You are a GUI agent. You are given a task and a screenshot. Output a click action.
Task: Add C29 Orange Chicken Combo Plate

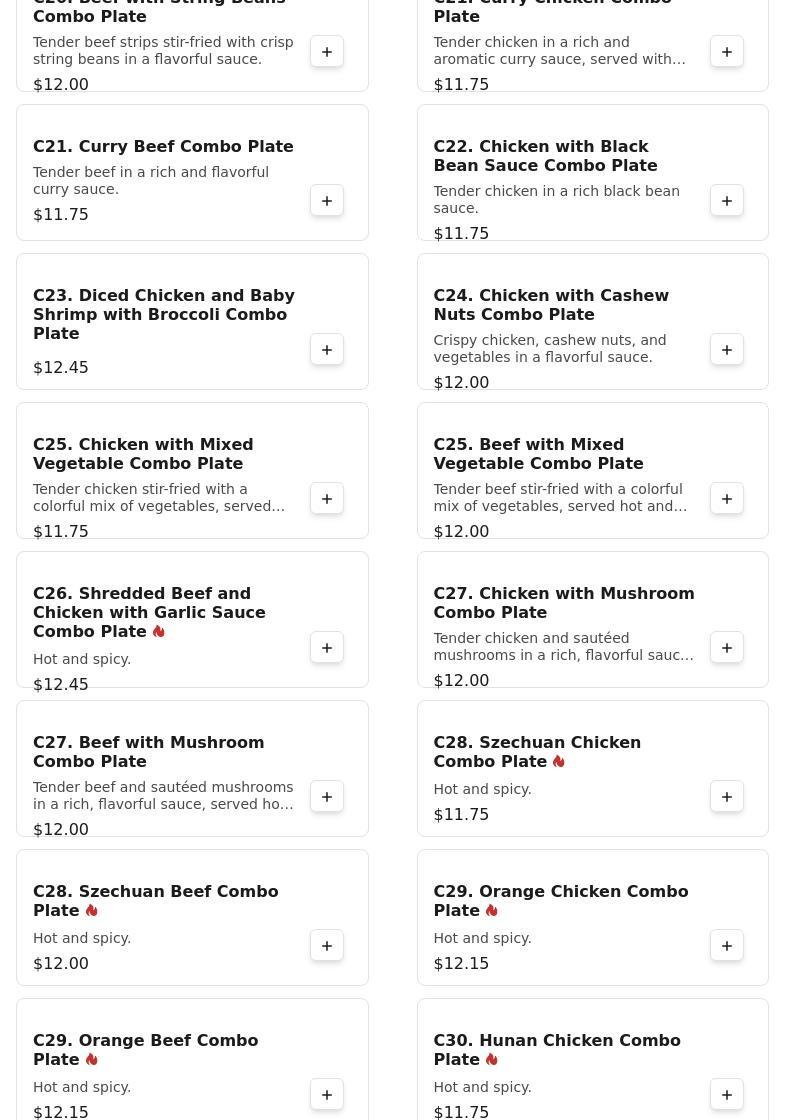pyautogui.click(x=727, y=946)
